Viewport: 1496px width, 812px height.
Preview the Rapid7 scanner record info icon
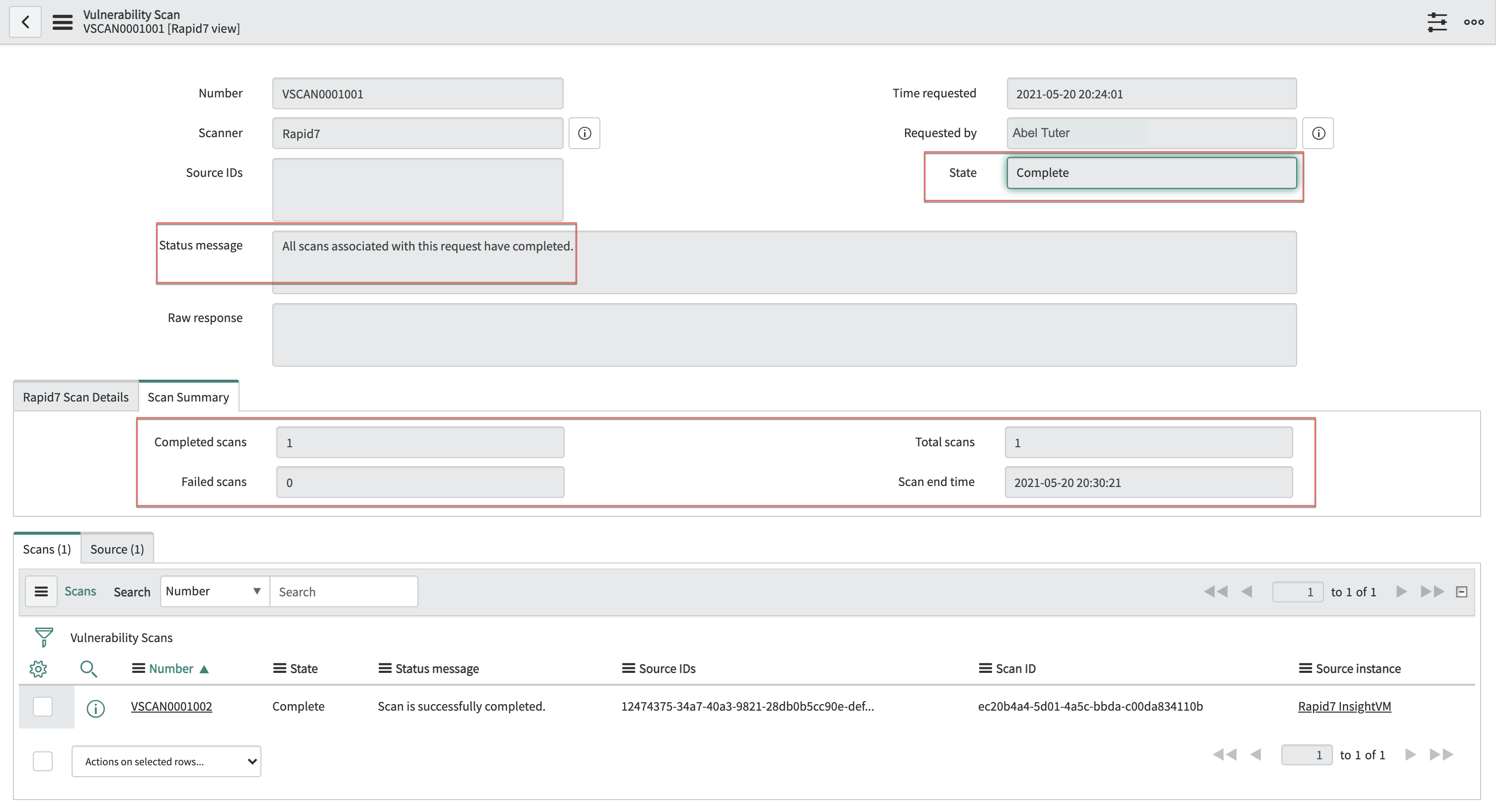pos(584,133)
